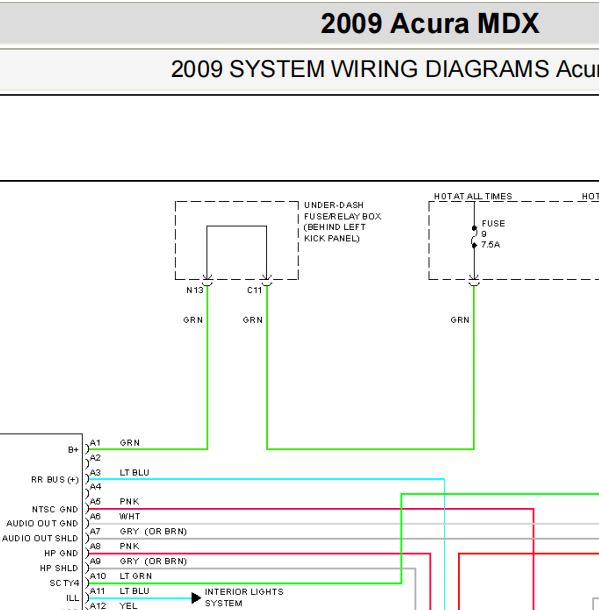The height and width of the screenshot is (610, 599).
Task: Click the 'RR BUS (+)' terminal label
Action: click(x=55, y=480)
